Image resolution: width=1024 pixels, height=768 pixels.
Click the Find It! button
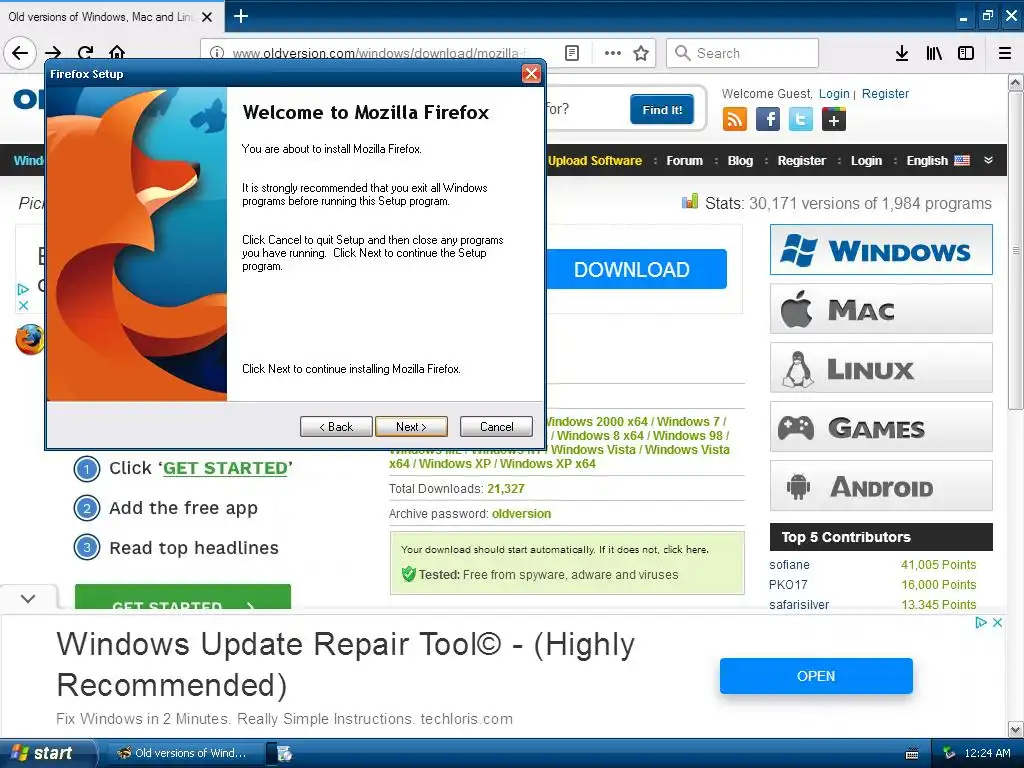point(662,110)
